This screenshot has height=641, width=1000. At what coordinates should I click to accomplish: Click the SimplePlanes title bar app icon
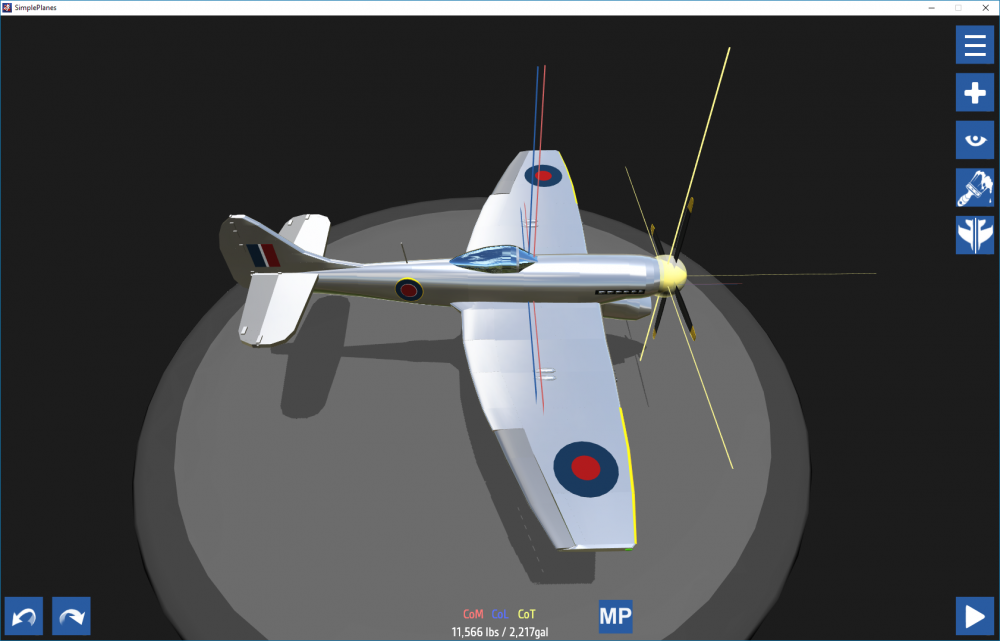coord(8,8)
